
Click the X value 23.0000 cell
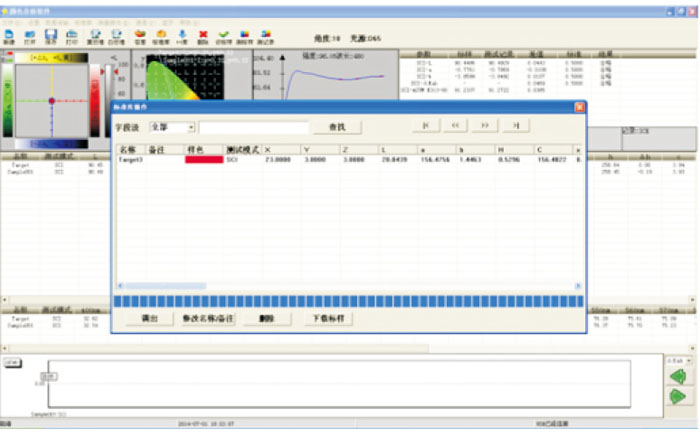[278, 159]
